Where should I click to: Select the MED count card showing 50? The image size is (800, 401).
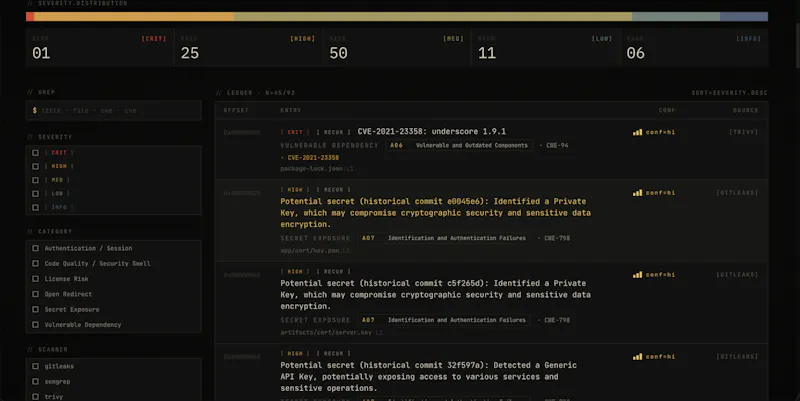click(396, 48)
